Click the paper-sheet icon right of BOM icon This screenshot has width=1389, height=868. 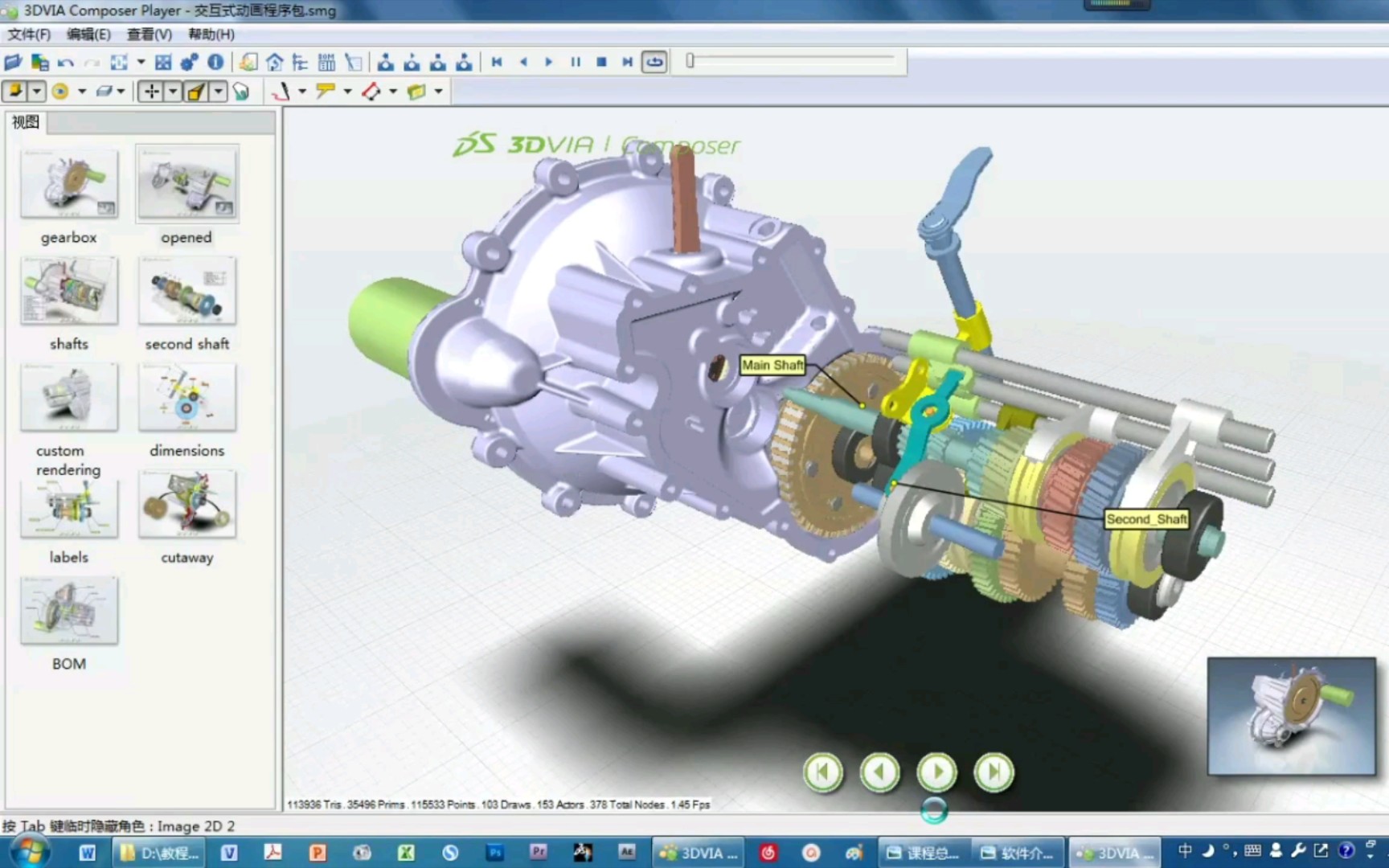(x=353, y=62)
